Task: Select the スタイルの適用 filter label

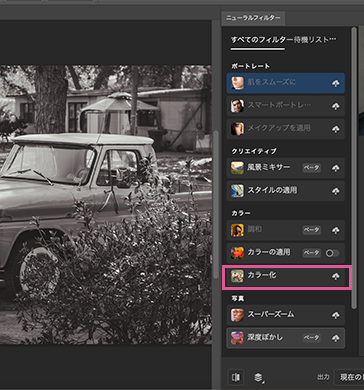Action: click(x=272, y=190)
